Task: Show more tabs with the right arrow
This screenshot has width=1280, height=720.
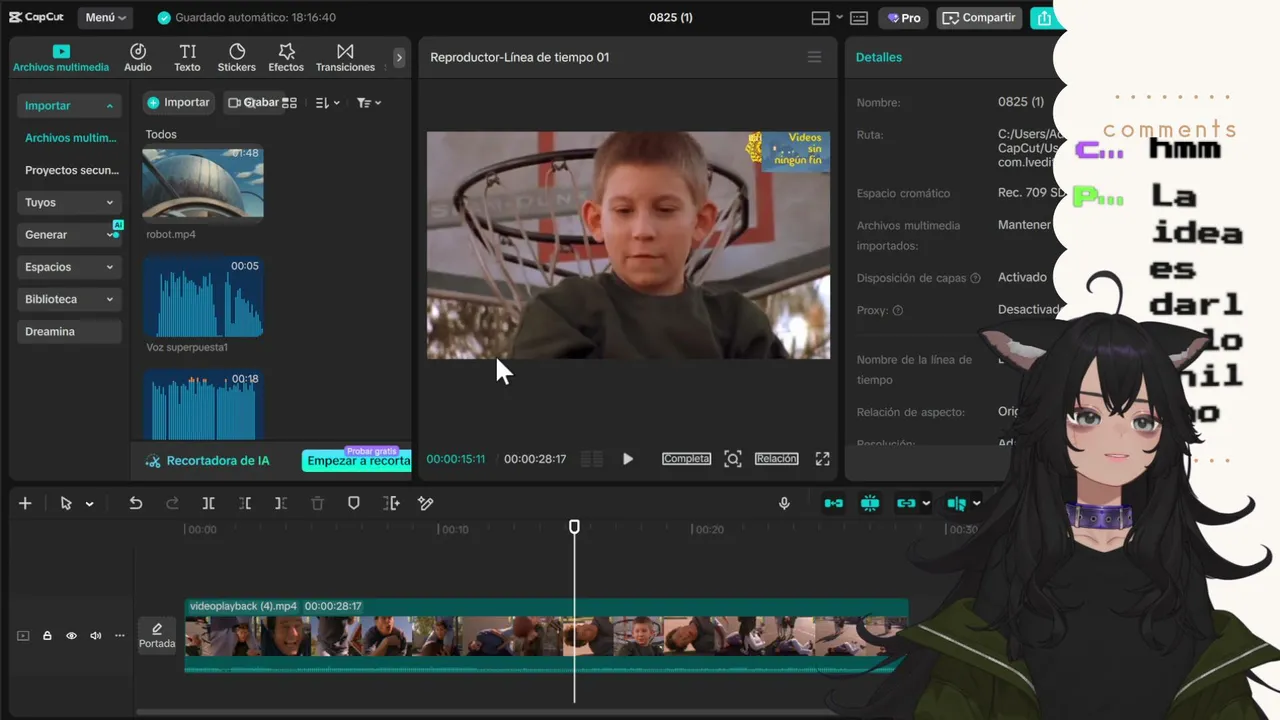Action: (399, 58)
